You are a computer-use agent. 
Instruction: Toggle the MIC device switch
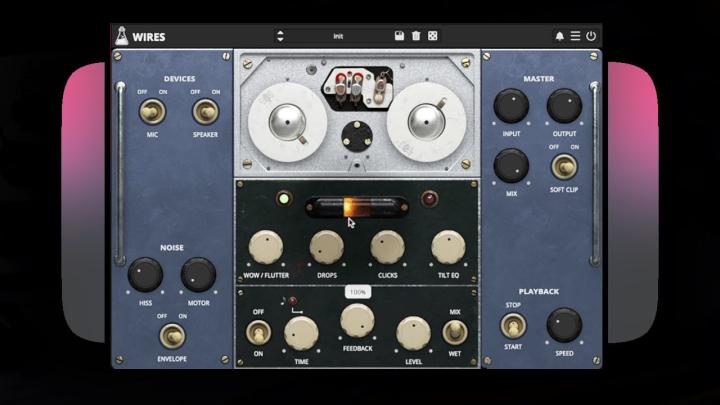coord(152,112)
